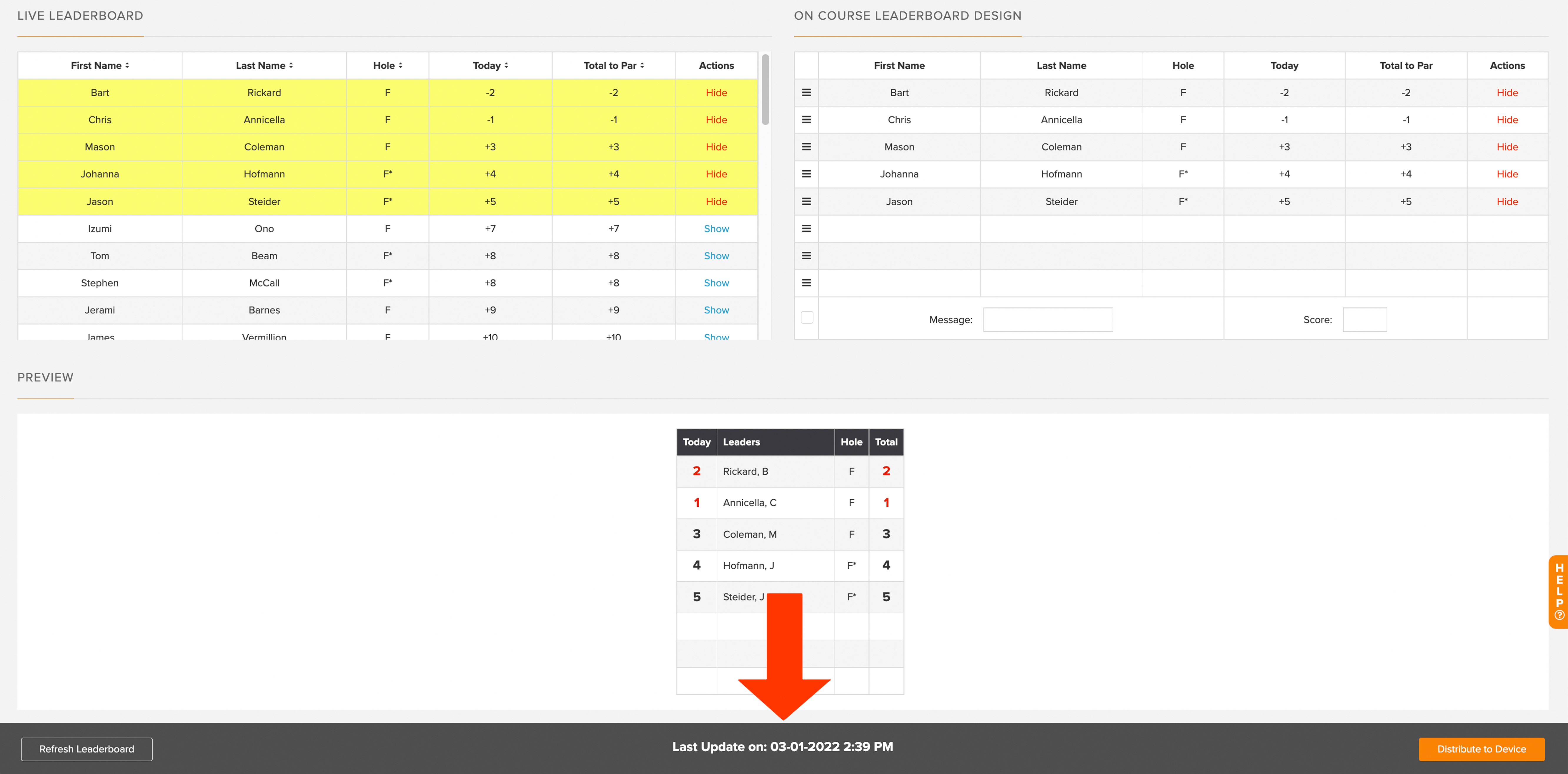This screenshot has height=774, width=1568.
Task: Enable the Message row checkbox
Action: tap(807, 318)
